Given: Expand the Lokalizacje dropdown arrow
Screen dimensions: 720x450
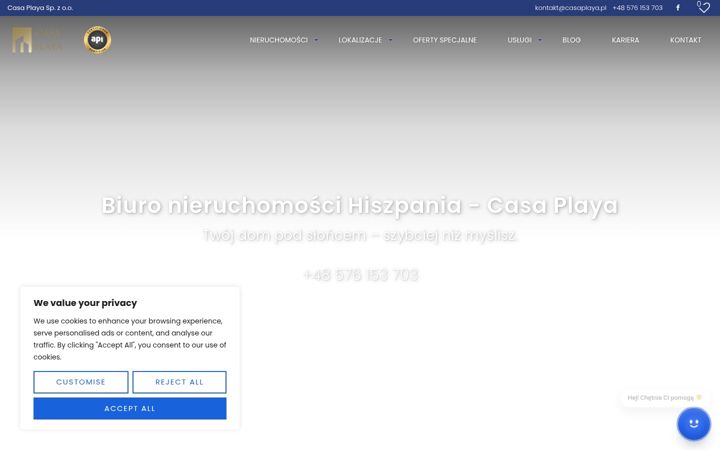Looking at the screenshot, I should [x=390, y=40].
